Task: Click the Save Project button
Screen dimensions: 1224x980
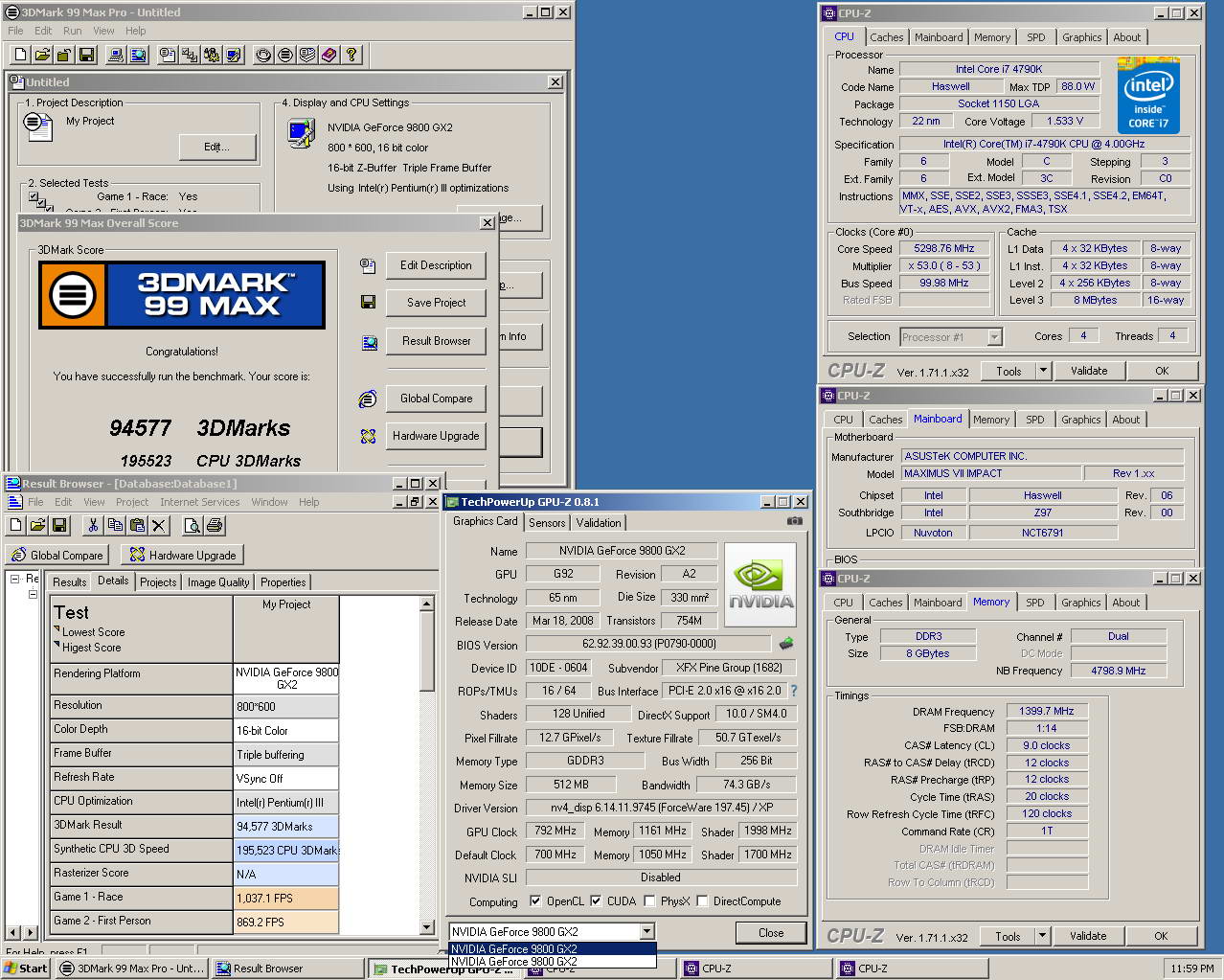Action: [436, 303]
